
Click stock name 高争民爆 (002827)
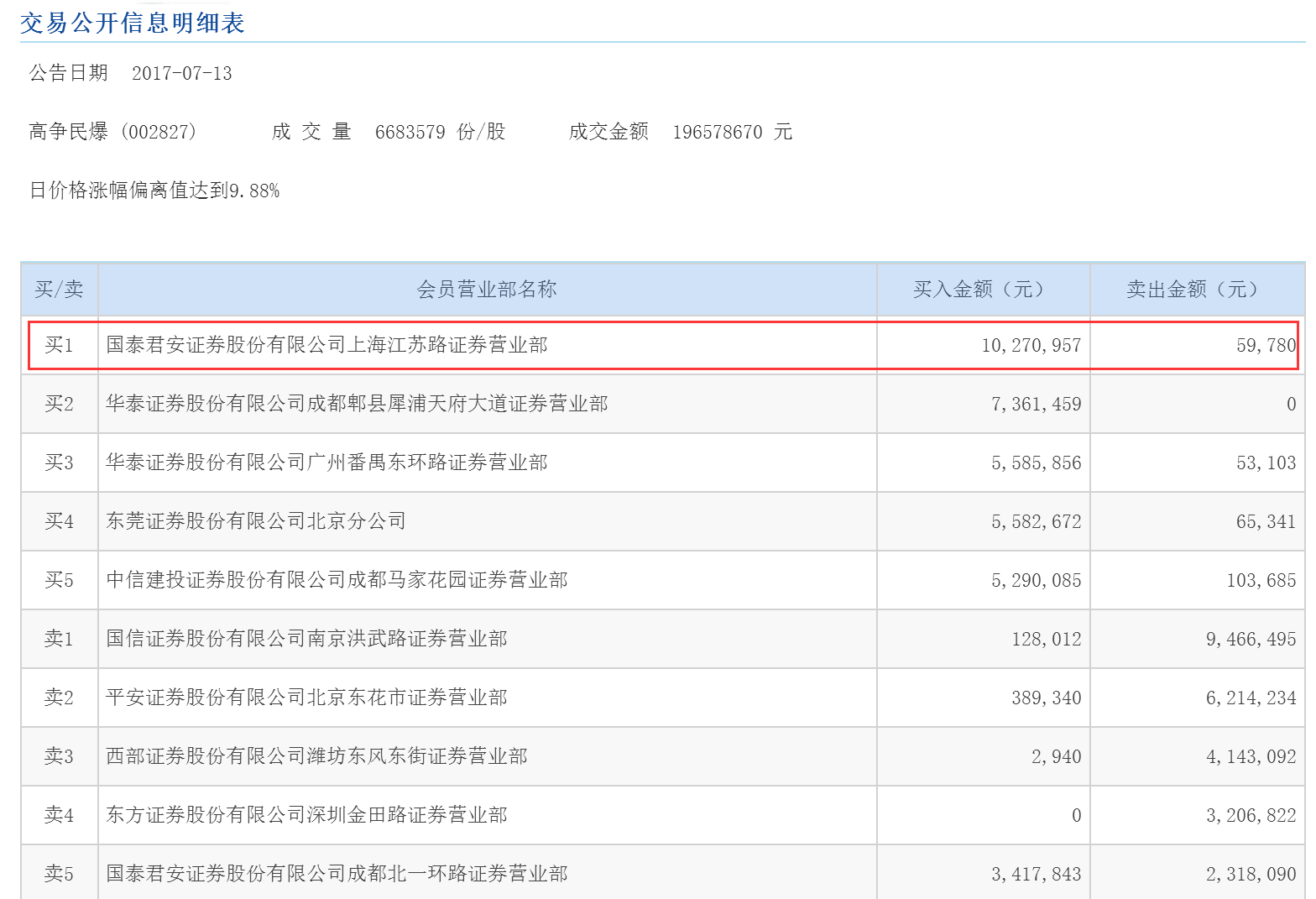click(x=112, y=132)
